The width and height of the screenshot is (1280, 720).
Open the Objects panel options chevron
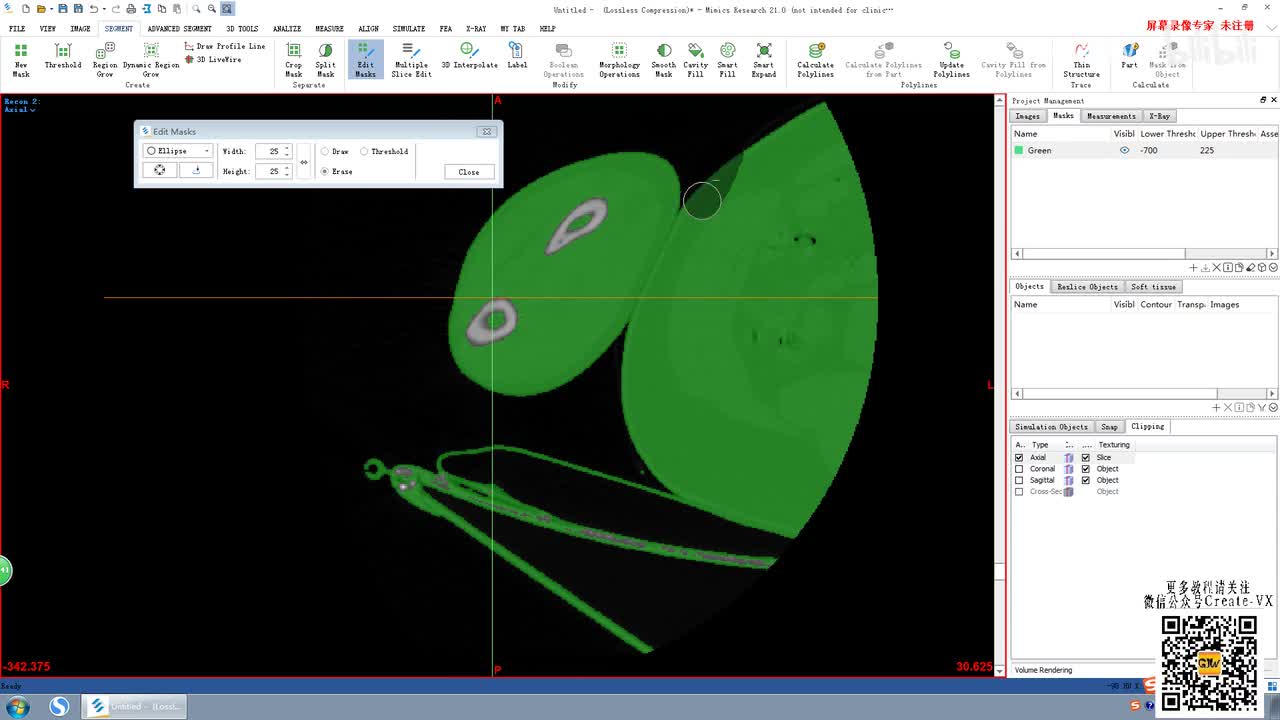click(x=1273, y=408)
